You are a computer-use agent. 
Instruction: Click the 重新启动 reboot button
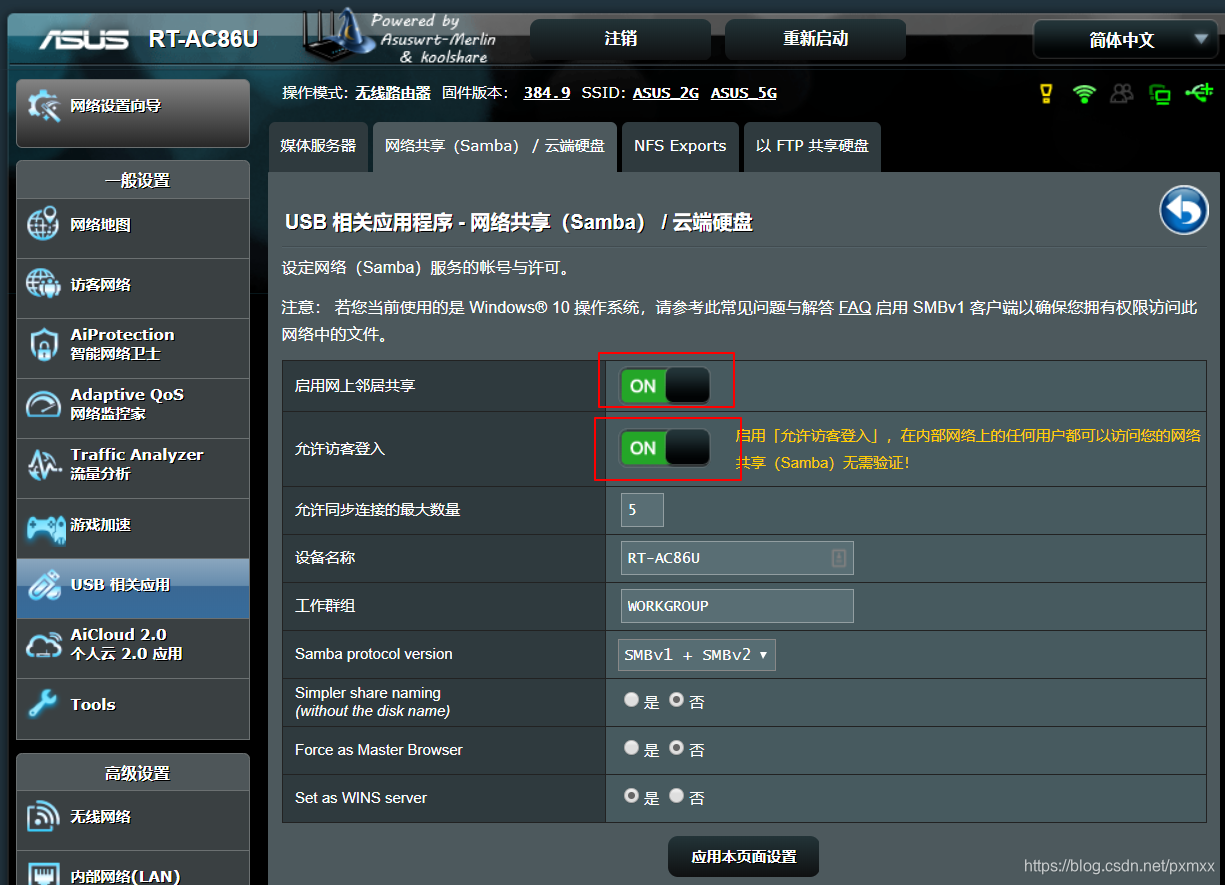coord(815,39)
